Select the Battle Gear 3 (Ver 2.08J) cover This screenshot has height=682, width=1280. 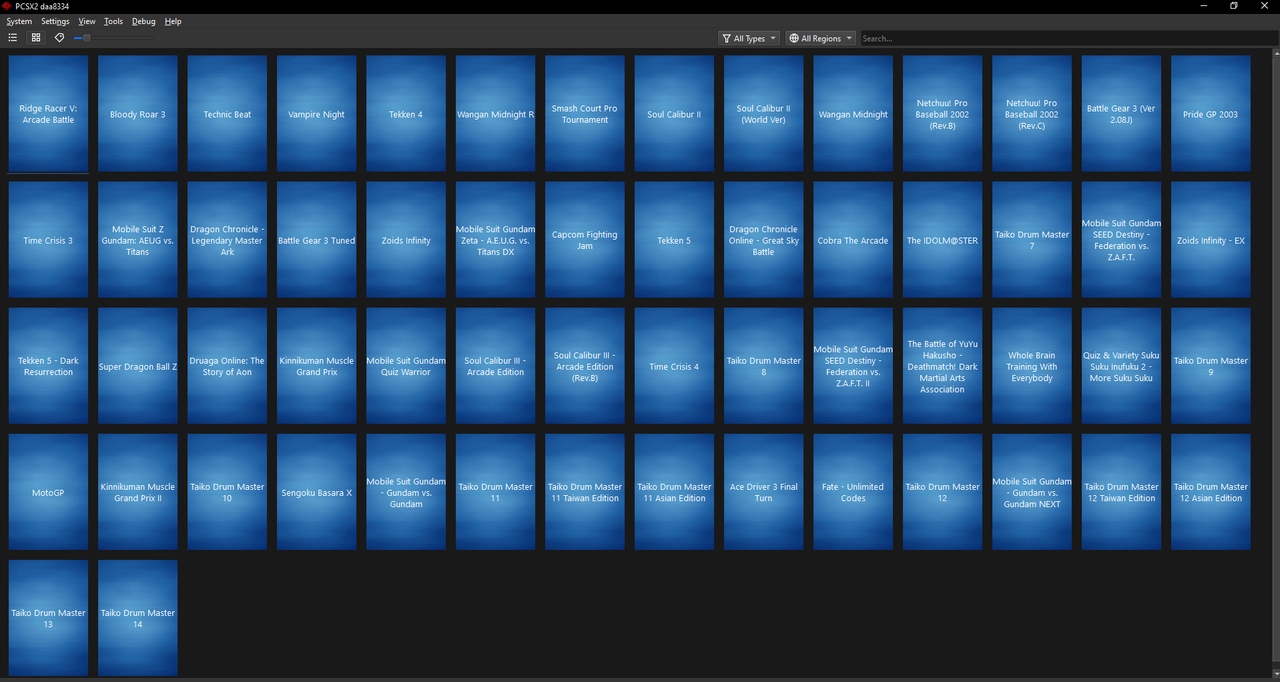click(x=1122, y=114)
